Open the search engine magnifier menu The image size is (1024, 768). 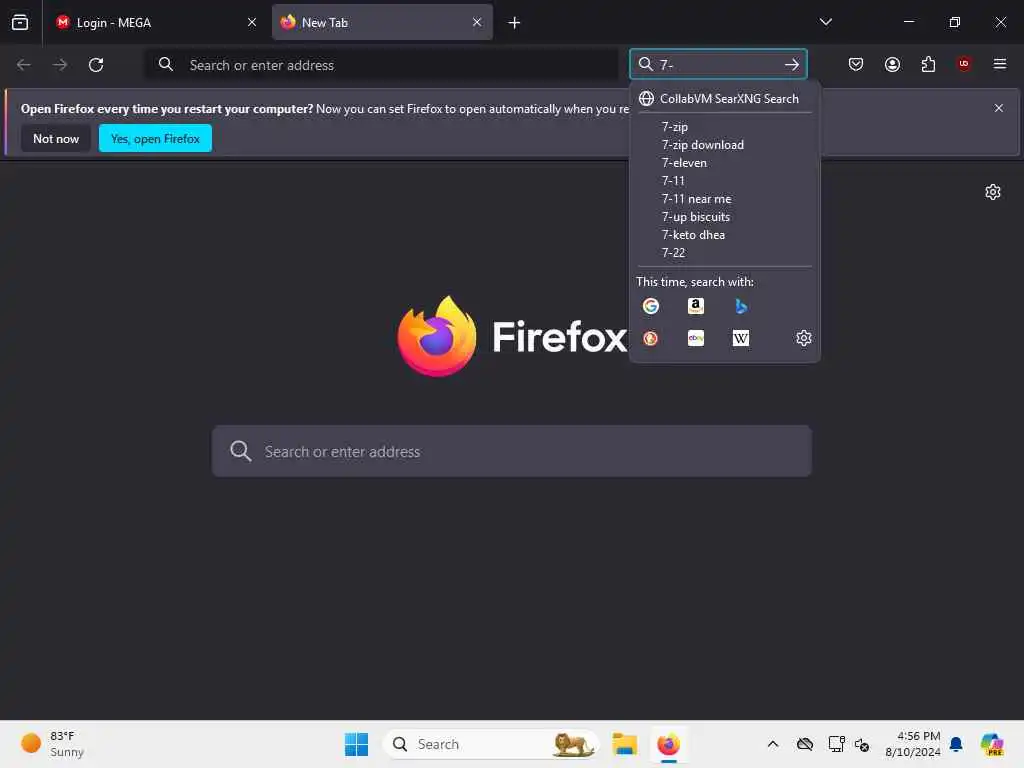[x=646, y=64]
